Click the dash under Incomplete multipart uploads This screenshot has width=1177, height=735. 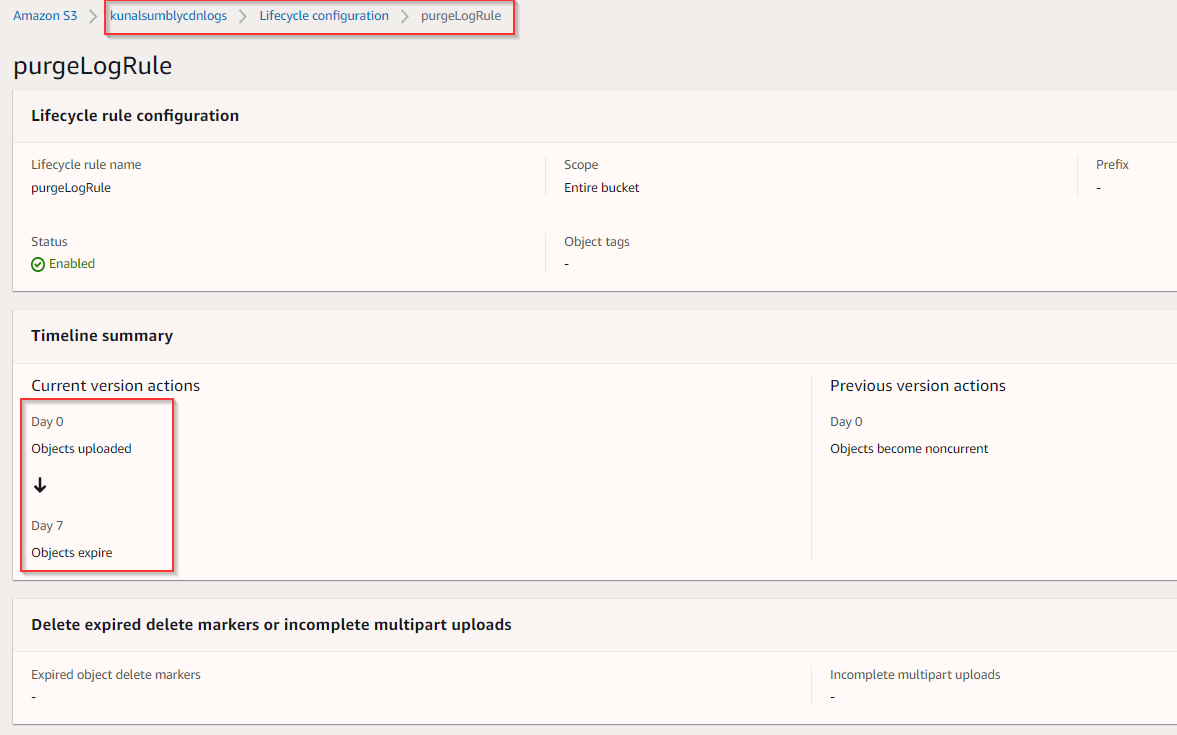[x=832, y=696]
